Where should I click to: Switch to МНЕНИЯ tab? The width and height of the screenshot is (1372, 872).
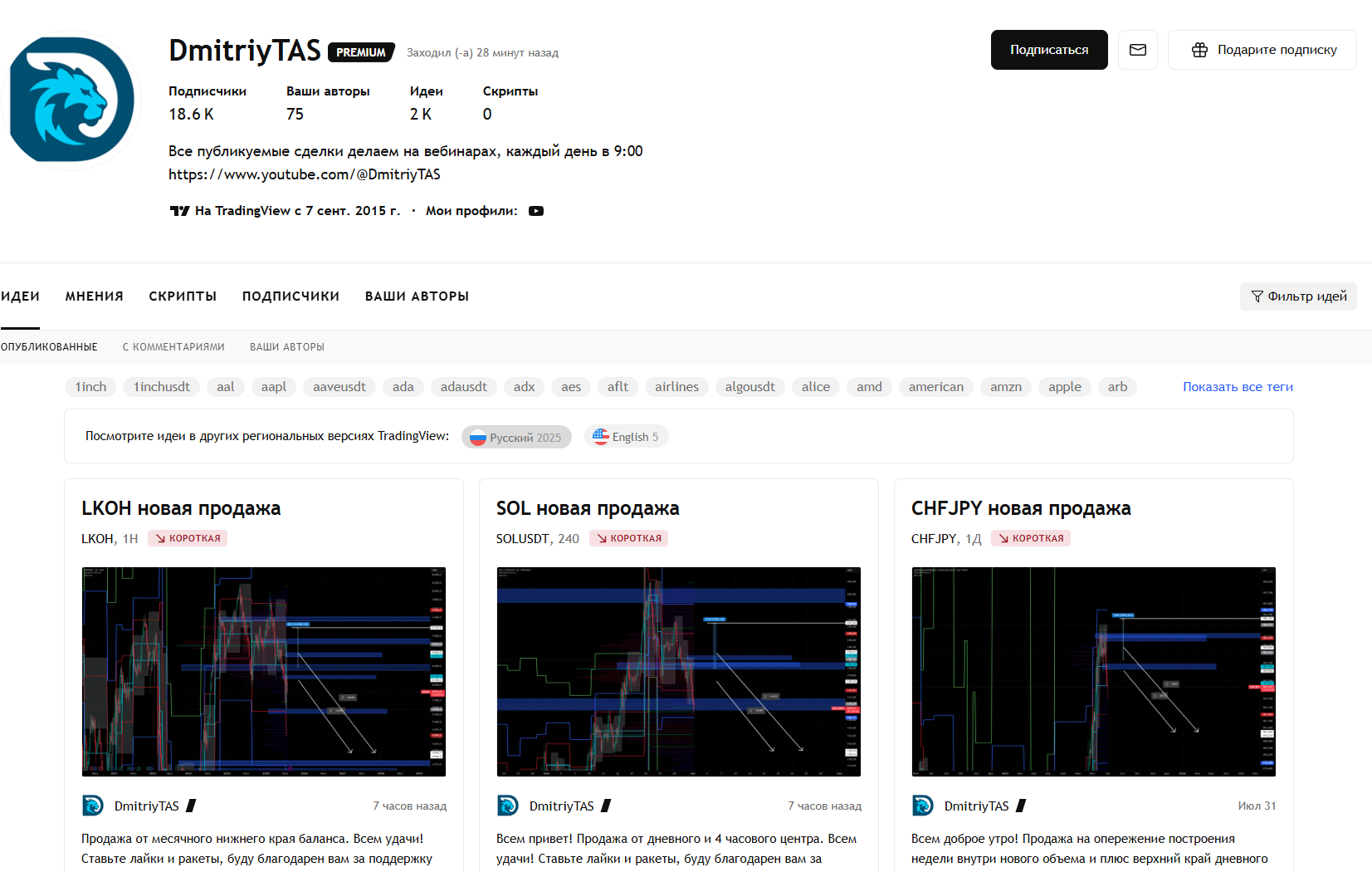pyautogui.click(x=95, y=296)
